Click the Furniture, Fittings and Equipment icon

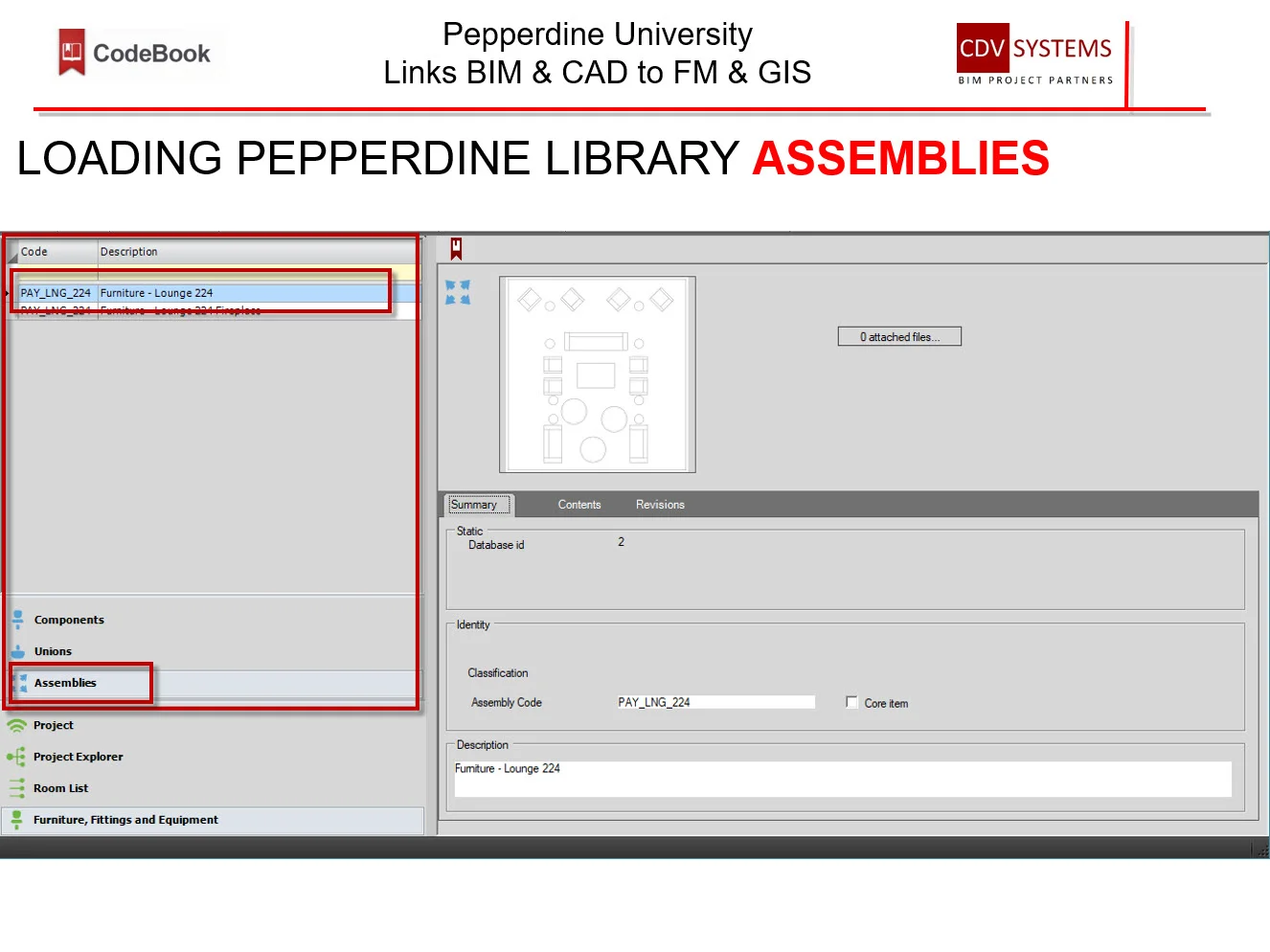[x=16, y=820]
